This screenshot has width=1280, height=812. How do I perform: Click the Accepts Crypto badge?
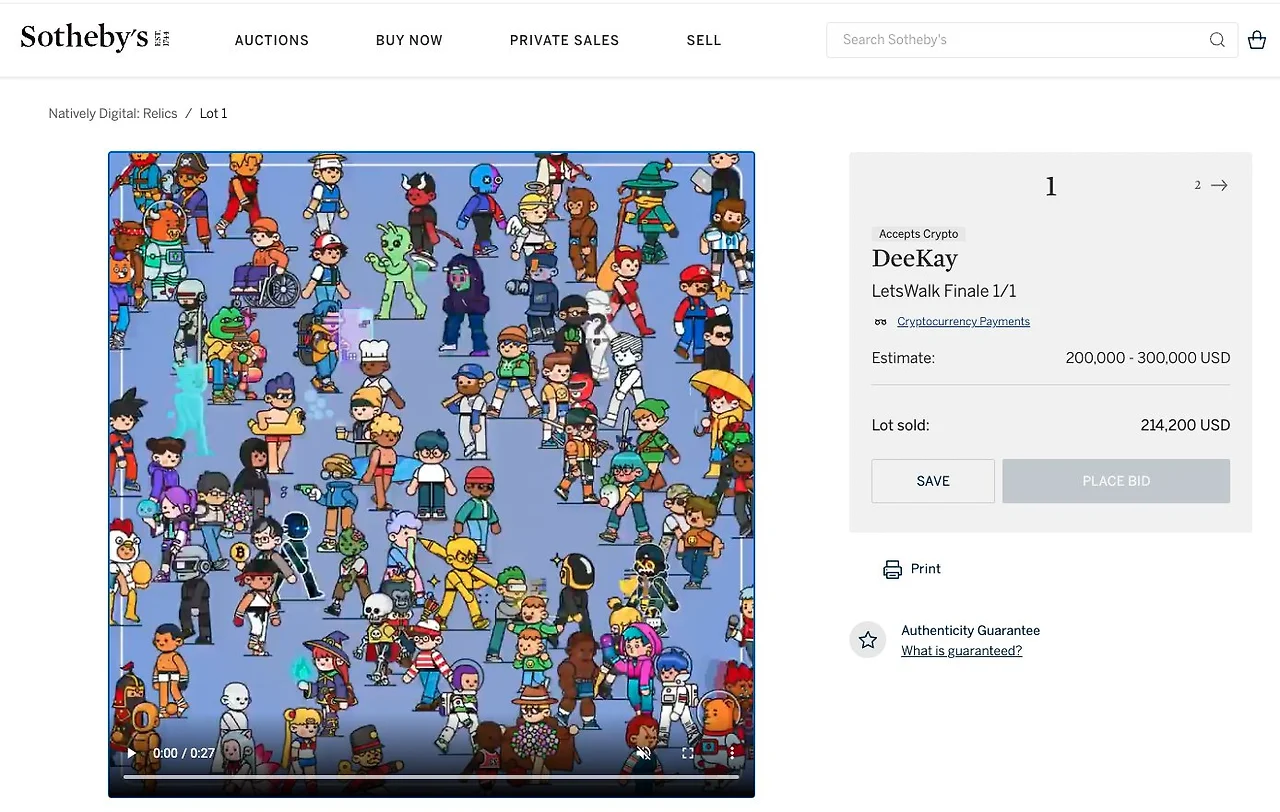click(x=919, y=234)
